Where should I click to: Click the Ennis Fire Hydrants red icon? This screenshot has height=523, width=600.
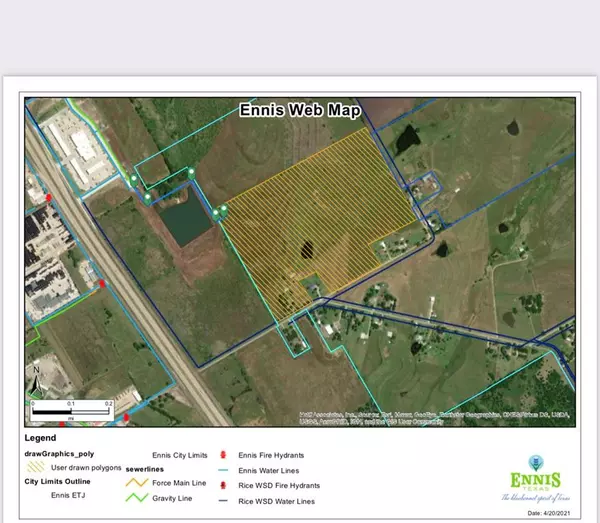pyautogui.click(x=223, y=455)
